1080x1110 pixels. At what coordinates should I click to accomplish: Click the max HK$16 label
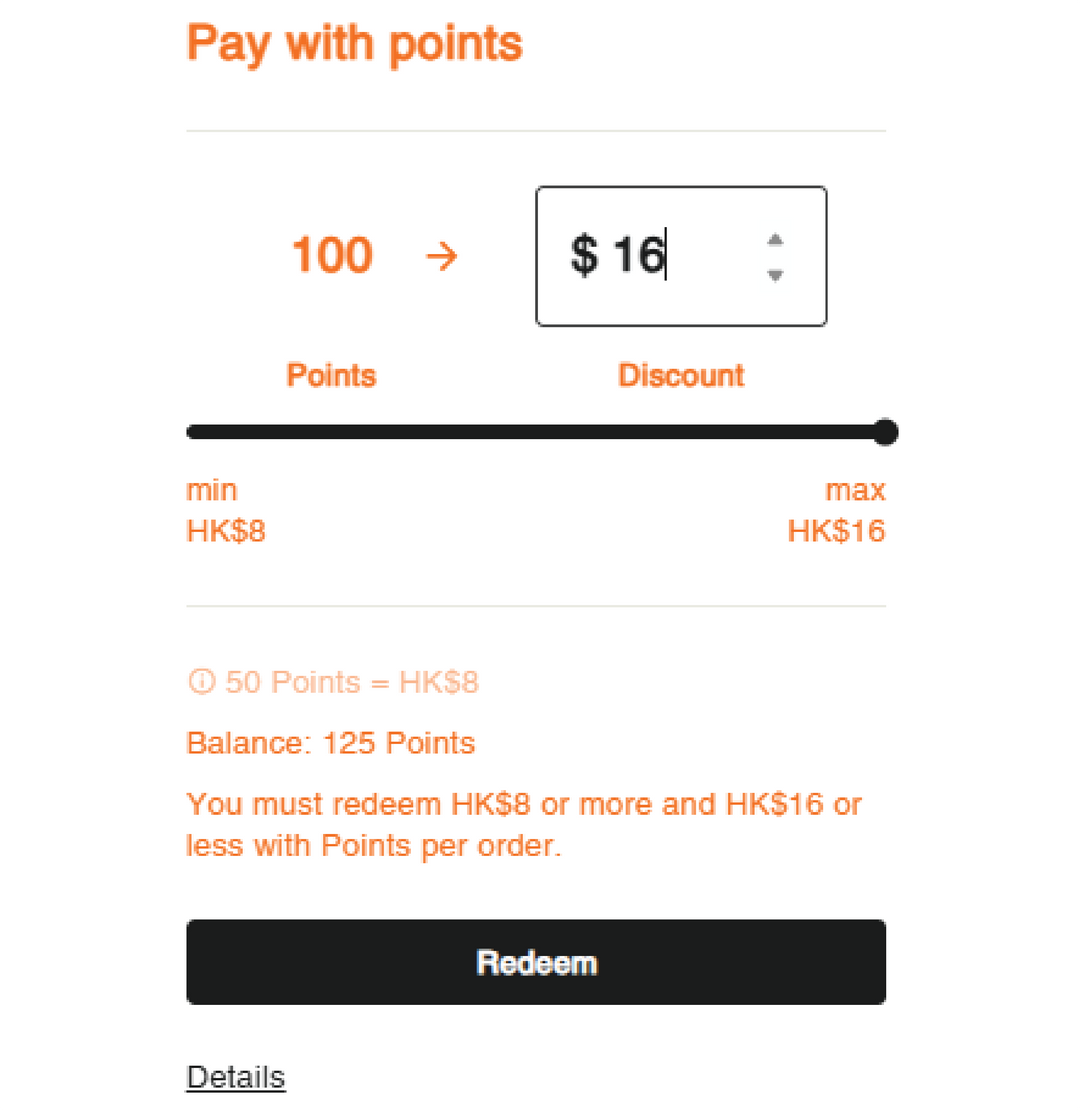(837, 511)
